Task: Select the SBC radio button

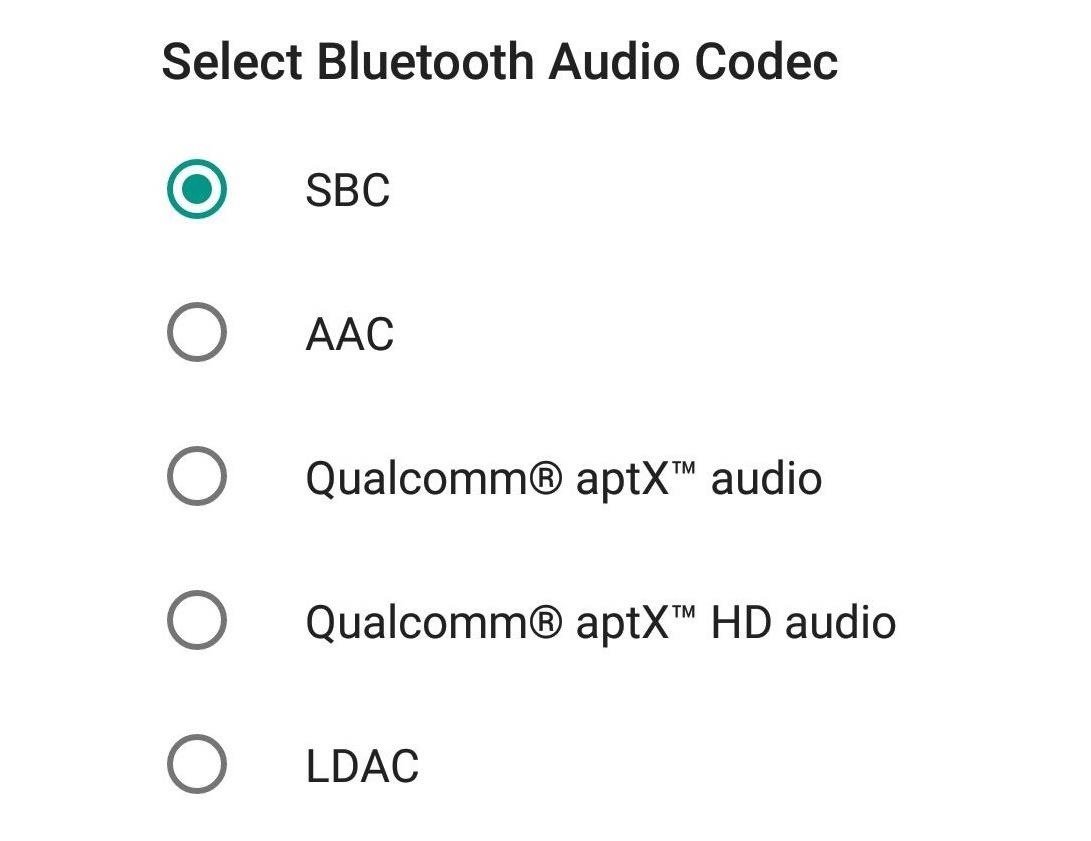Action: point(197,189)
